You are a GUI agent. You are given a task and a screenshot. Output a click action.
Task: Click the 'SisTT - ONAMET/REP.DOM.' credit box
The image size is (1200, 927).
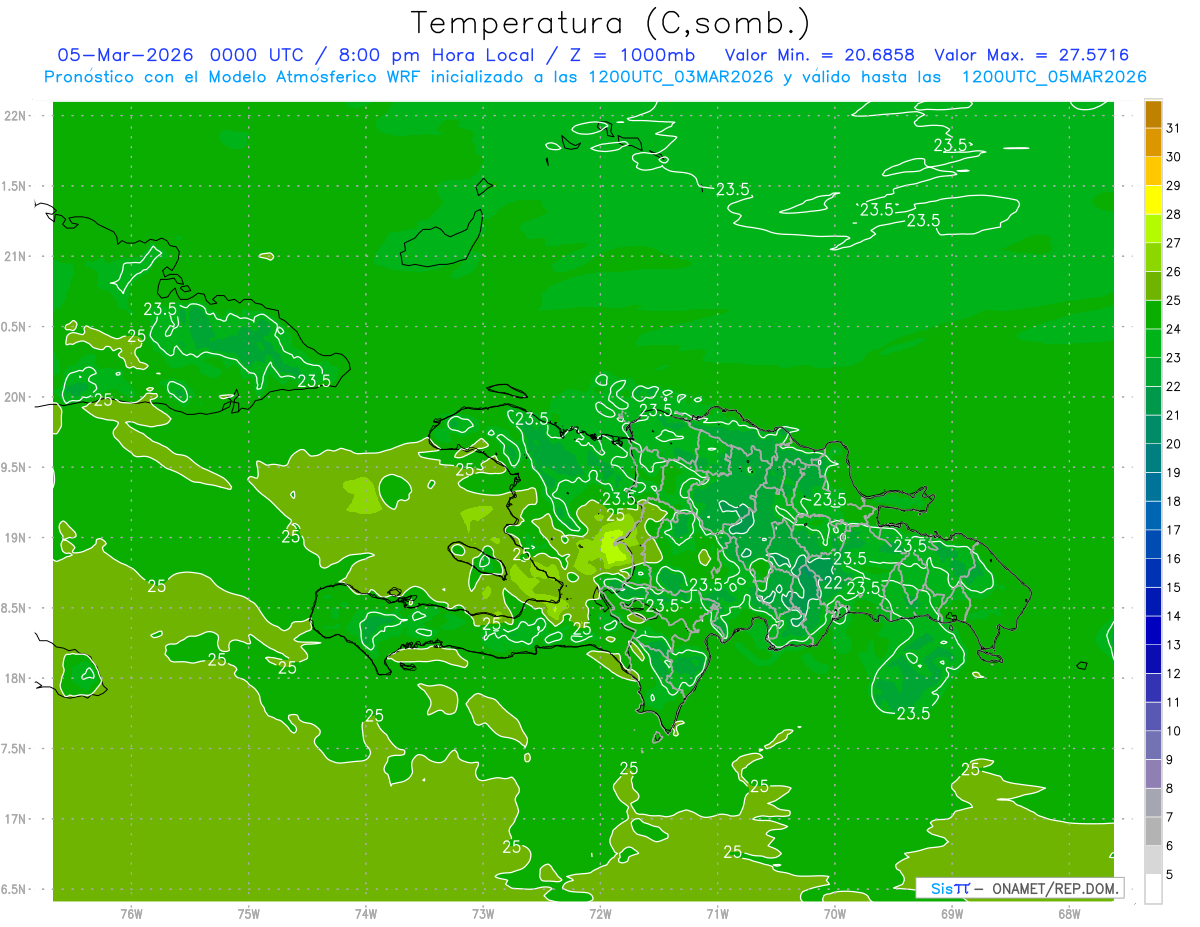(x=1020, y=888)
